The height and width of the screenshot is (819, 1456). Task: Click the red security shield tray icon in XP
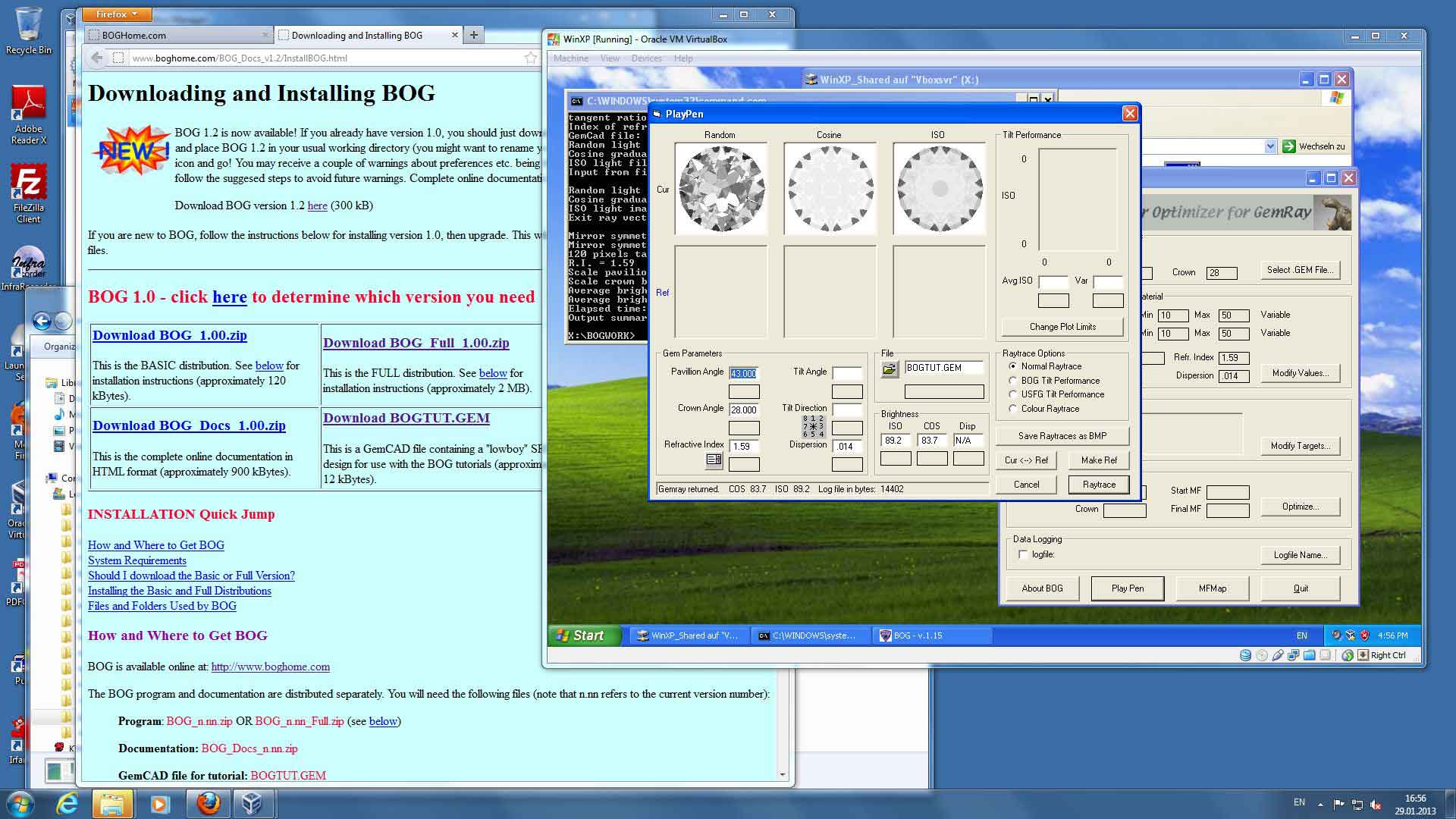coord(1365,635)
